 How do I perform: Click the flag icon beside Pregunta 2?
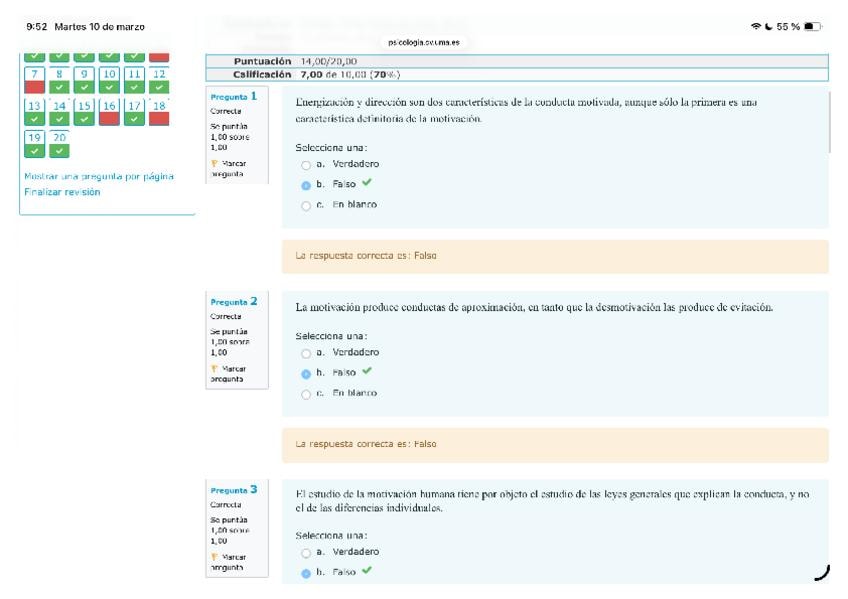214,369
